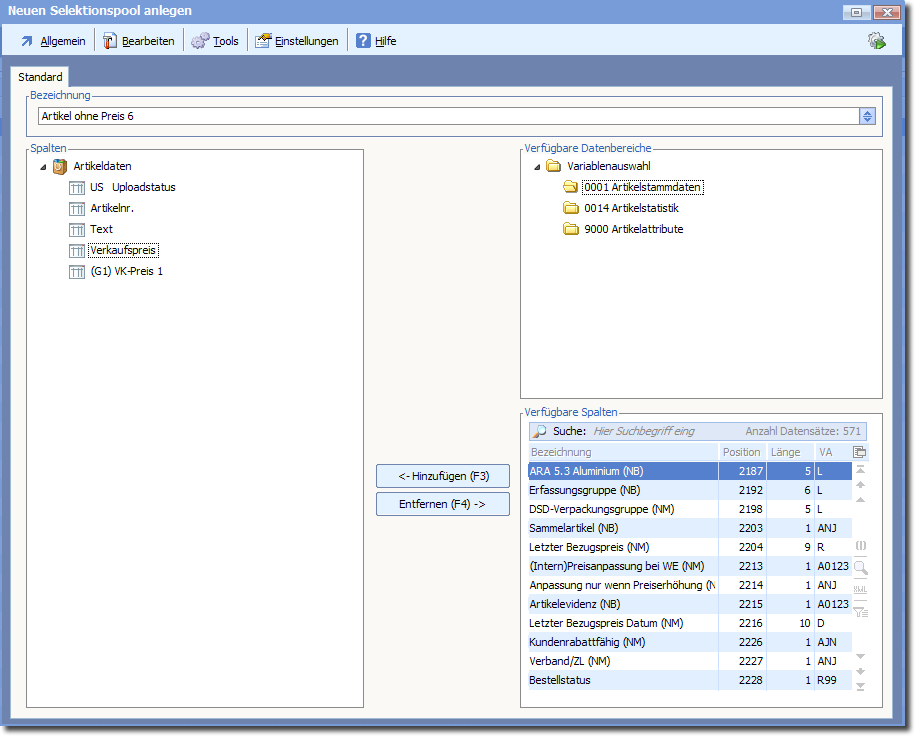
Task: Click the folder icon for 0014 Artikelstatistik
Action: (571, 208)
